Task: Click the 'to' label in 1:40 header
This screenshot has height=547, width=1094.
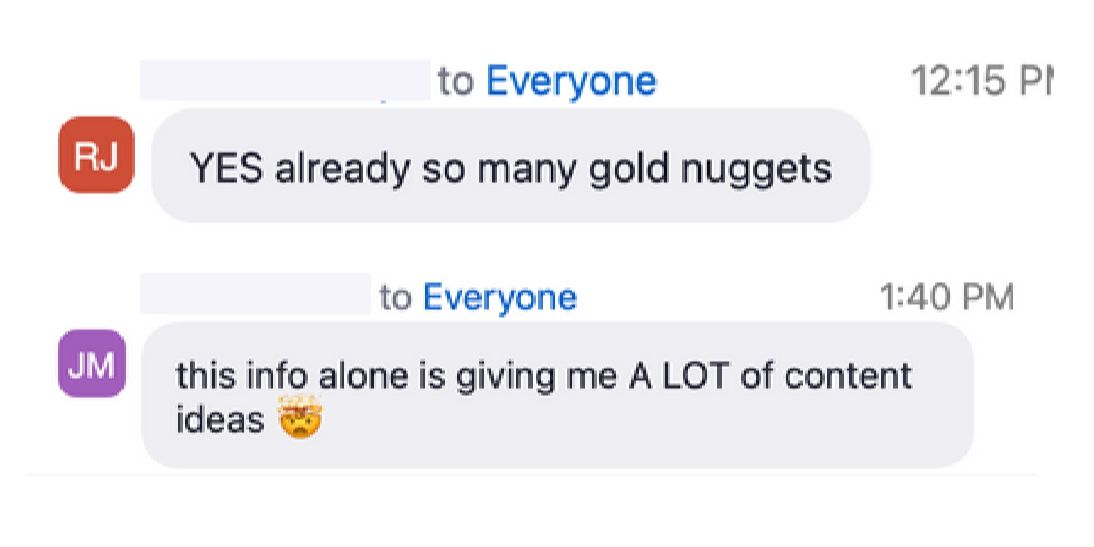Action: pyautogui.click(x=396, y=299)
